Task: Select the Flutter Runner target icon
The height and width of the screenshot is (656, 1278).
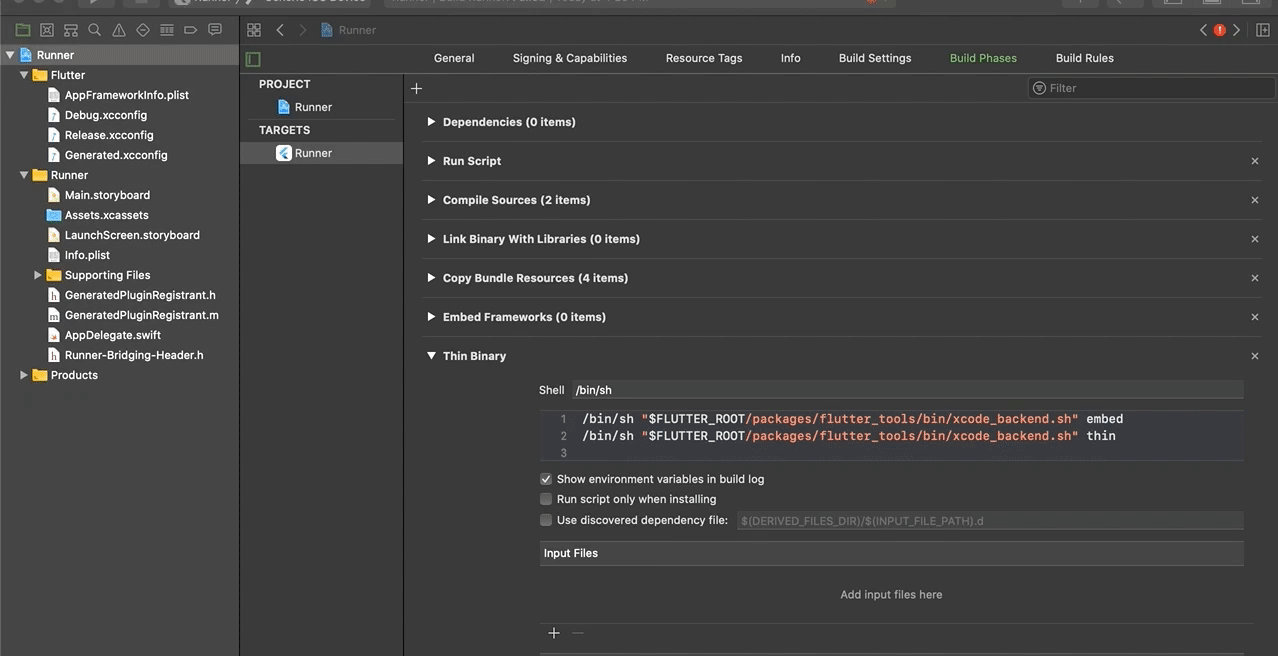Action: pyautogui.click(x=284, y=153)
